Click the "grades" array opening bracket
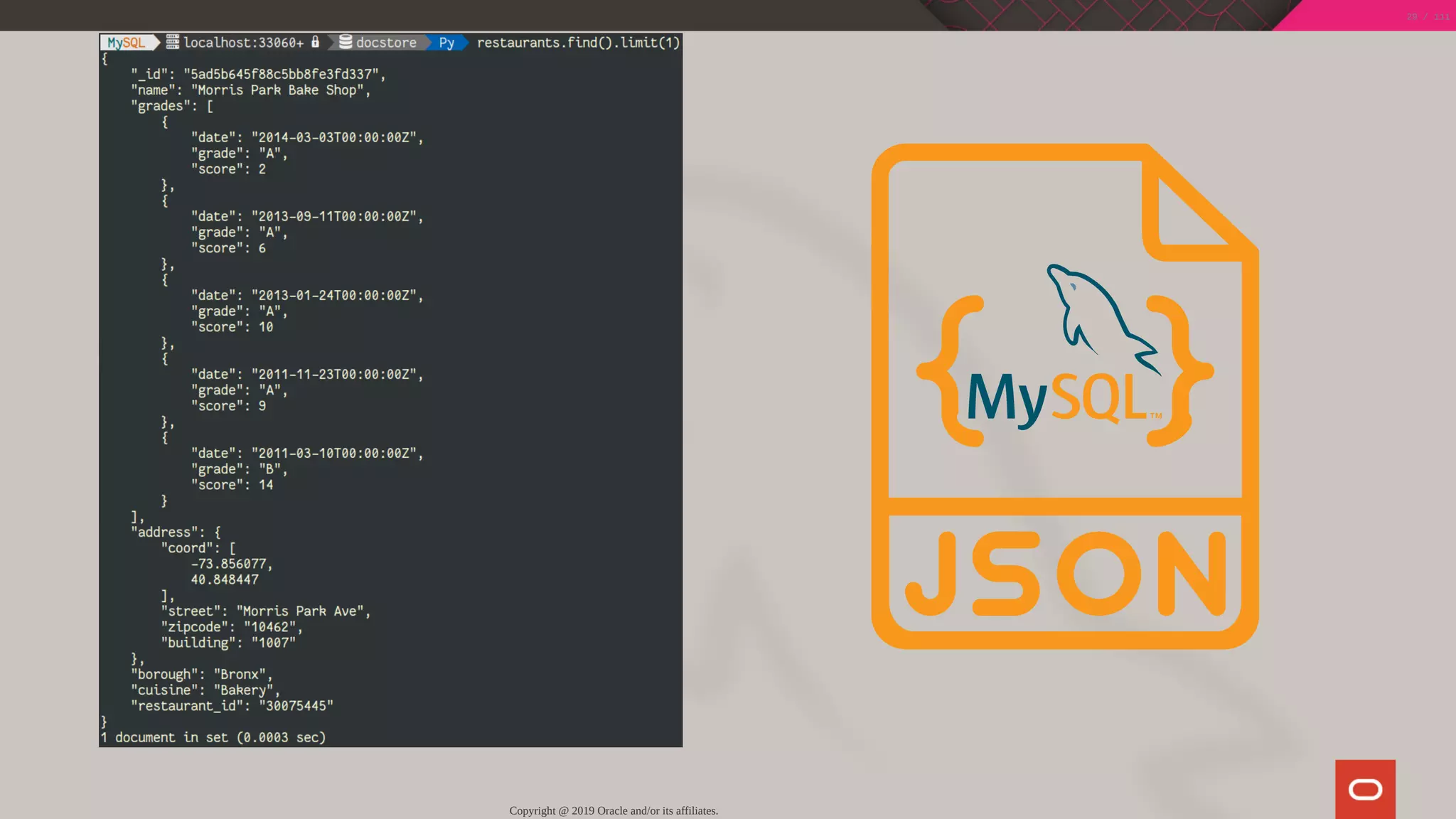 click(x=210, y=106)
